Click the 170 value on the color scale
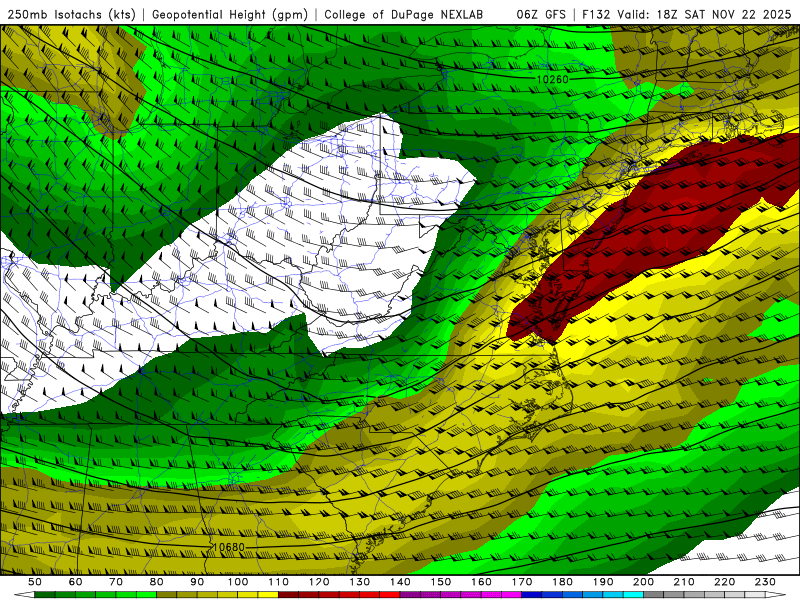 pos(522,582)
